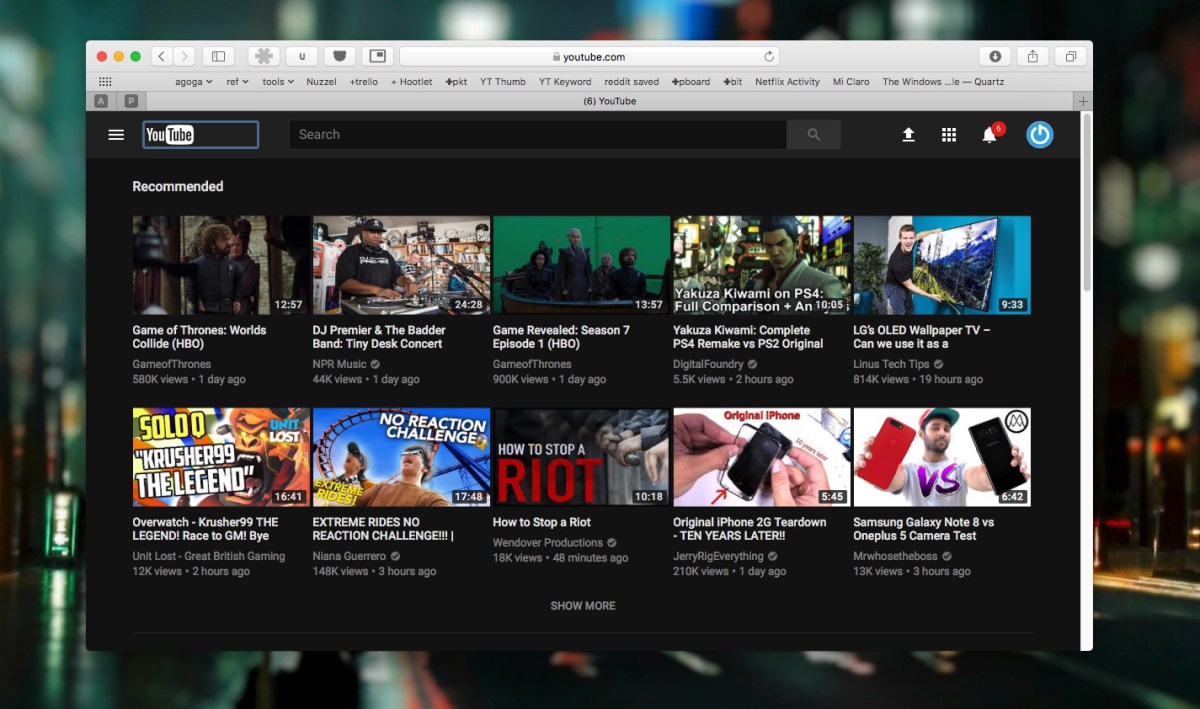
Task: Open the + Hootlet bookmarklet
Action: tap(412, 82)
